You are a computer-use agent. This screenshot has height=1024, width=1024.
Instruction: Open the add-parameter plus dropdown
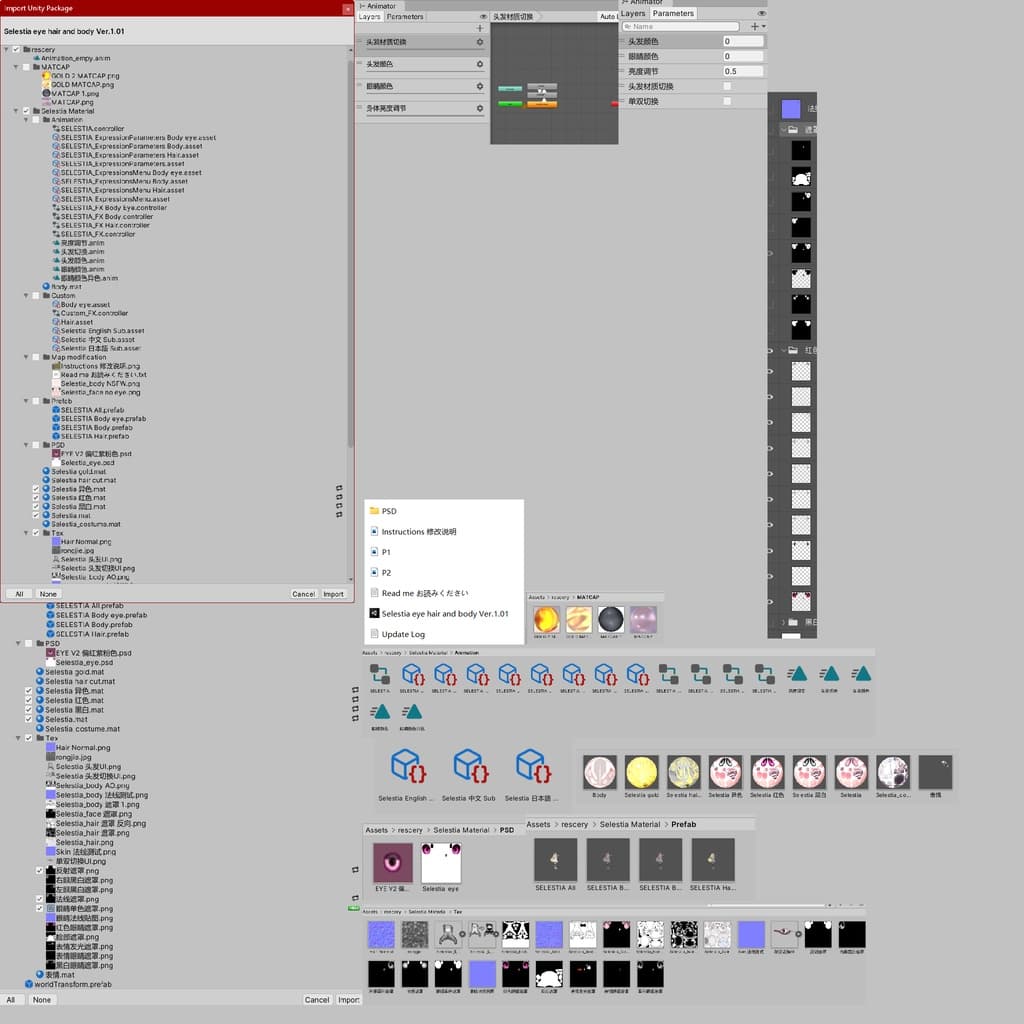758,27
